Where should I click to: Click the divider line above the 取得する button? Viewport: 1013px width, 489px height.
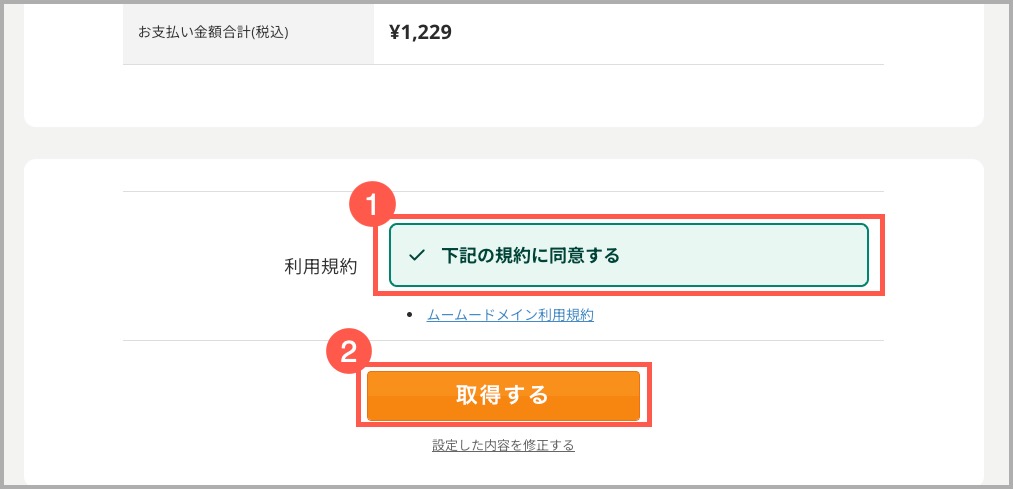503,340
